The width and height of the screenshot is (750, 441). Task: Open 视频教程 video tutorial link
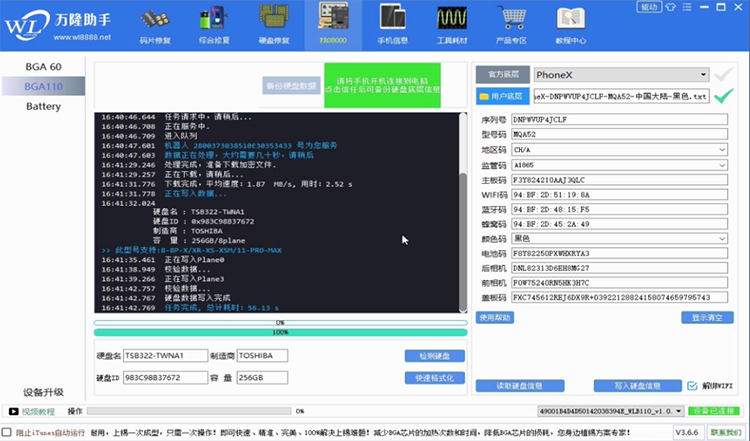click(38, 411)
